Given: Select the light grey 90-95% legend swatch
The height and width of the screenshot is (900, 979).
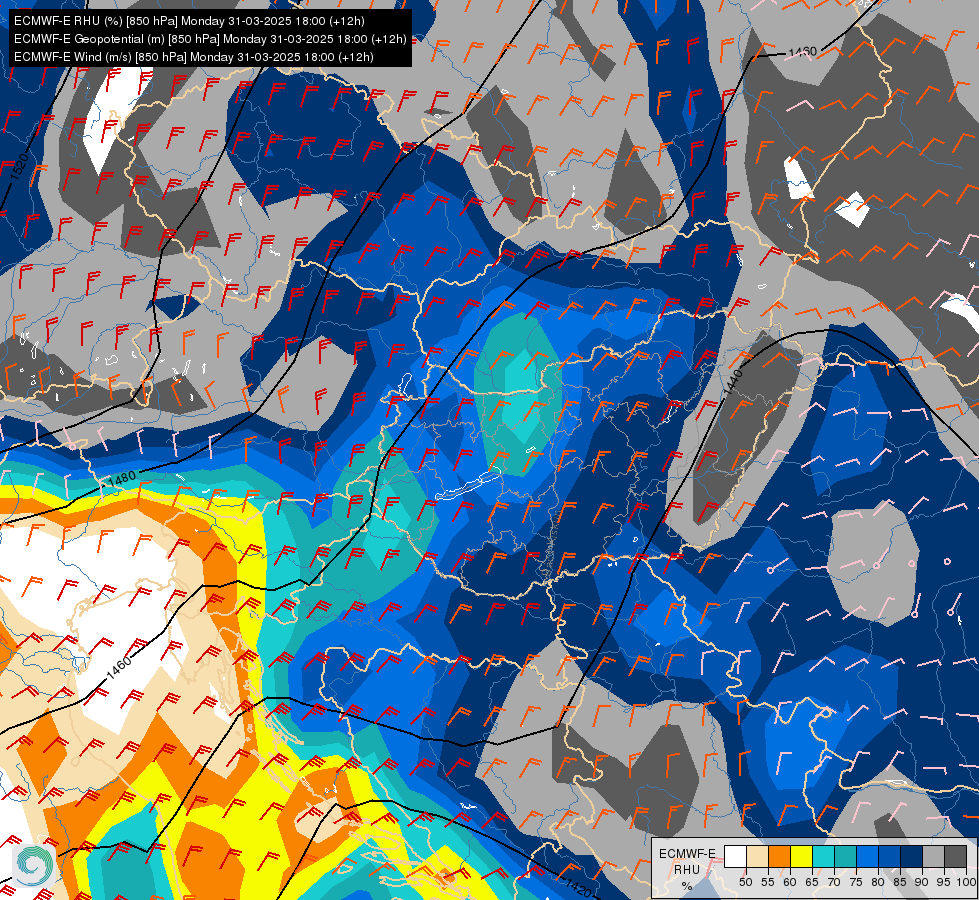Looking at the screenshot, I should point(933,856).
